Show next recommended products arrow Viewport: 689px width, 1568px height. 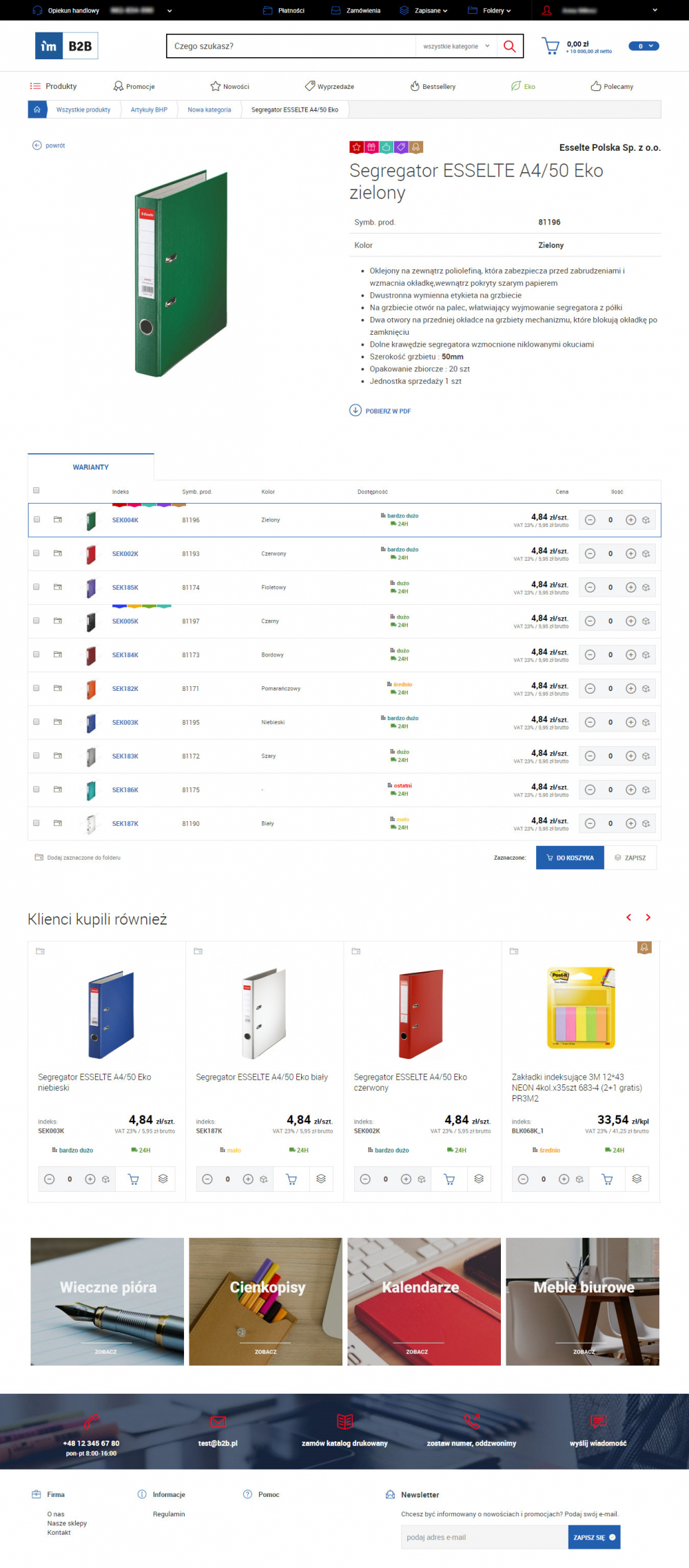coord(648,918)
